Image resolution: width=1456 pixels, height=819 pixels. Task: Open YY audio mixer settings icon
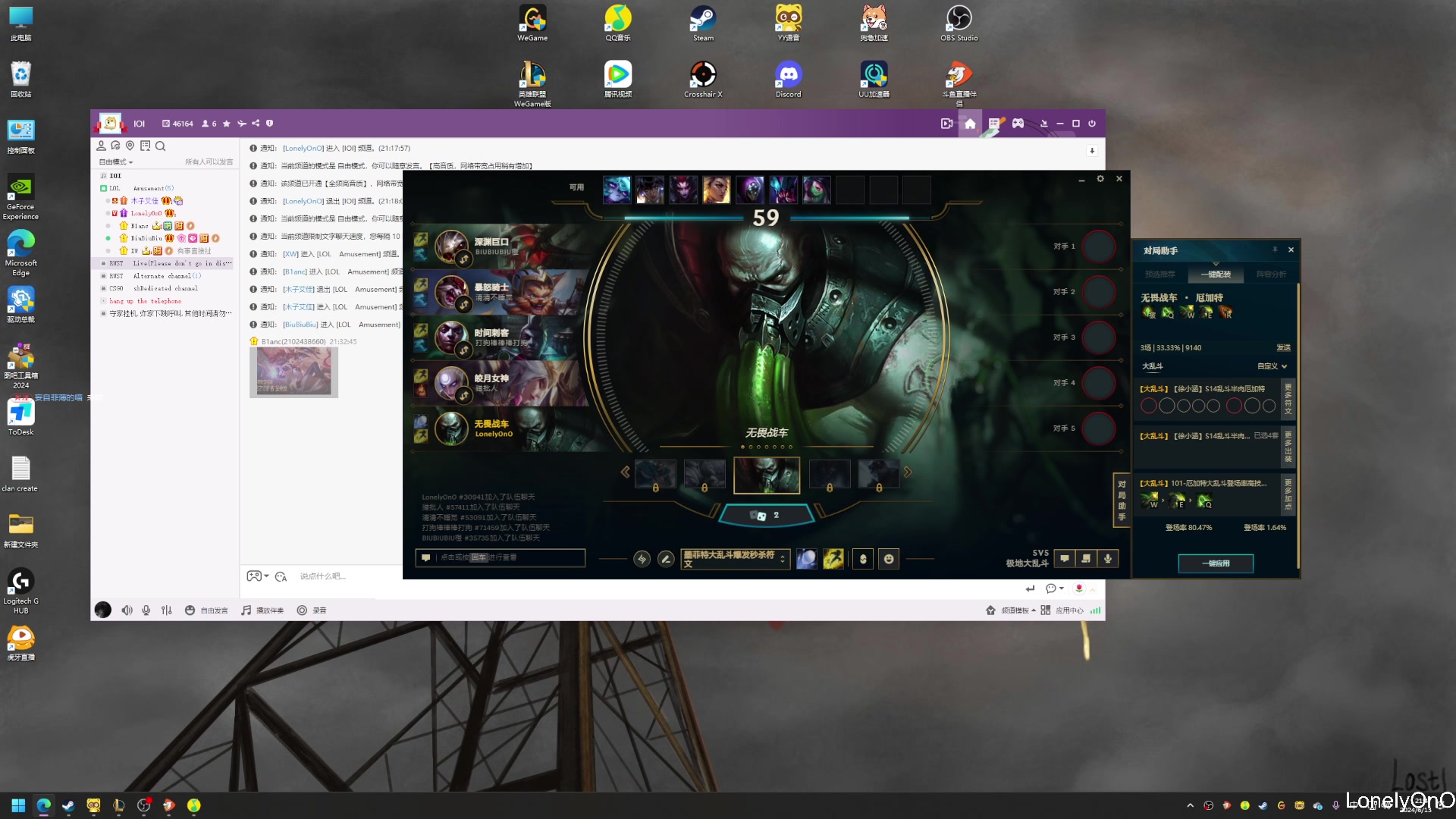click(x=167, y=610)
